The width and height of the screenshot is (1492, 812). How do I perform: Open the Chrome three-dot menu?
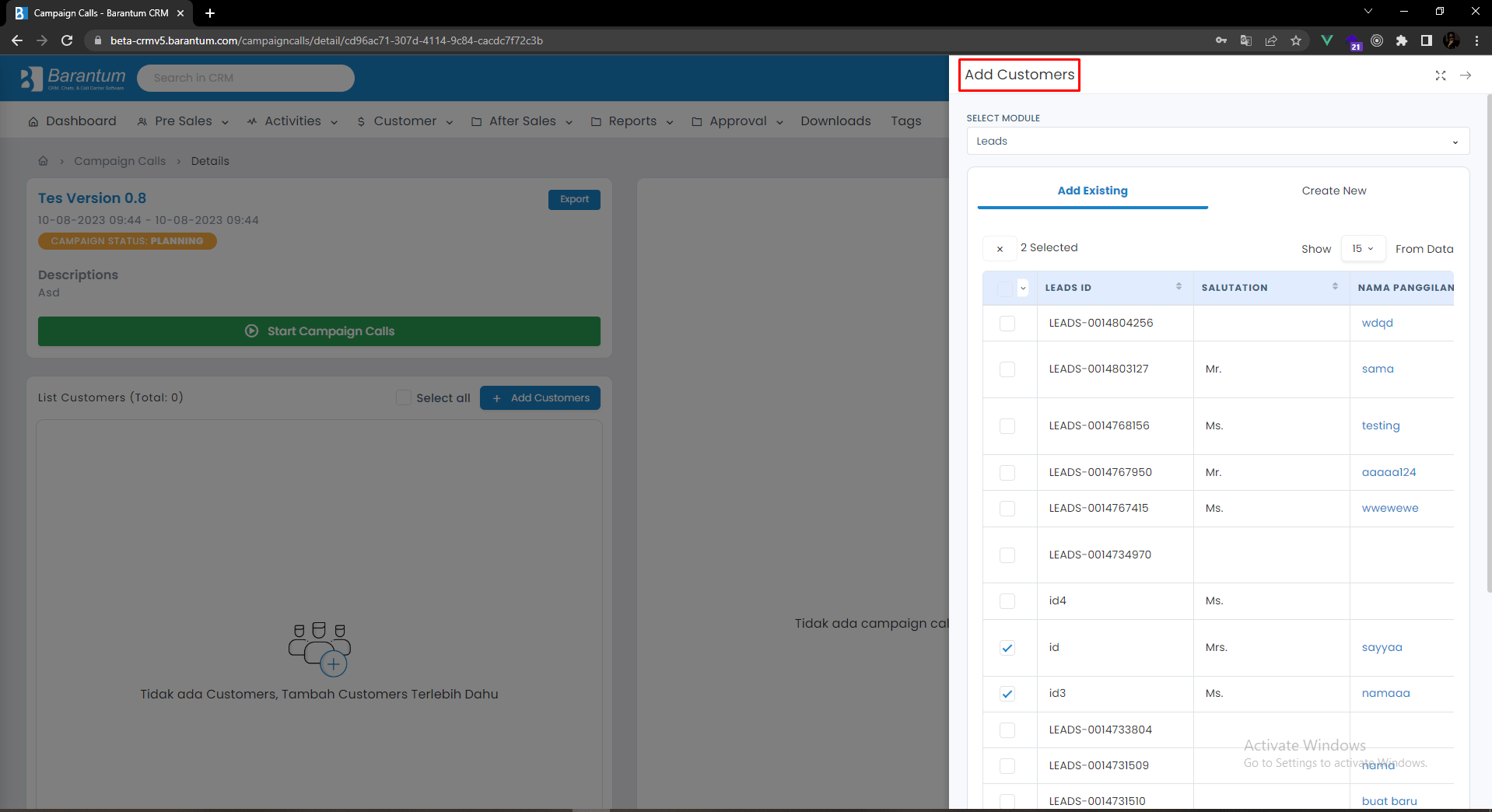coord(1477,40)
